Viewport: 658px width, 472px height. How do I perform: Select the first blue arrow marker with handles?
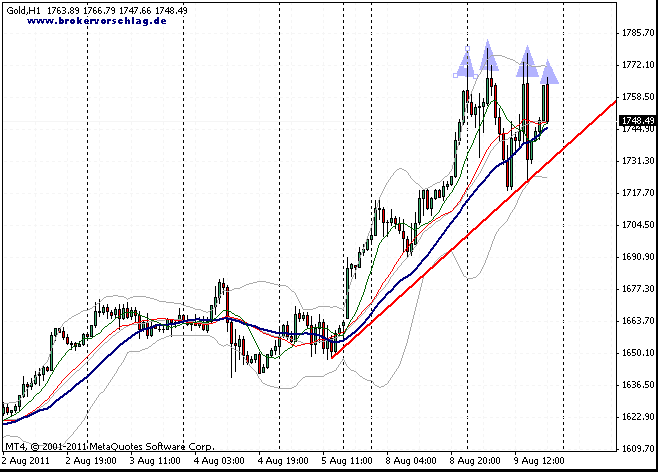(x=467, y=63)
